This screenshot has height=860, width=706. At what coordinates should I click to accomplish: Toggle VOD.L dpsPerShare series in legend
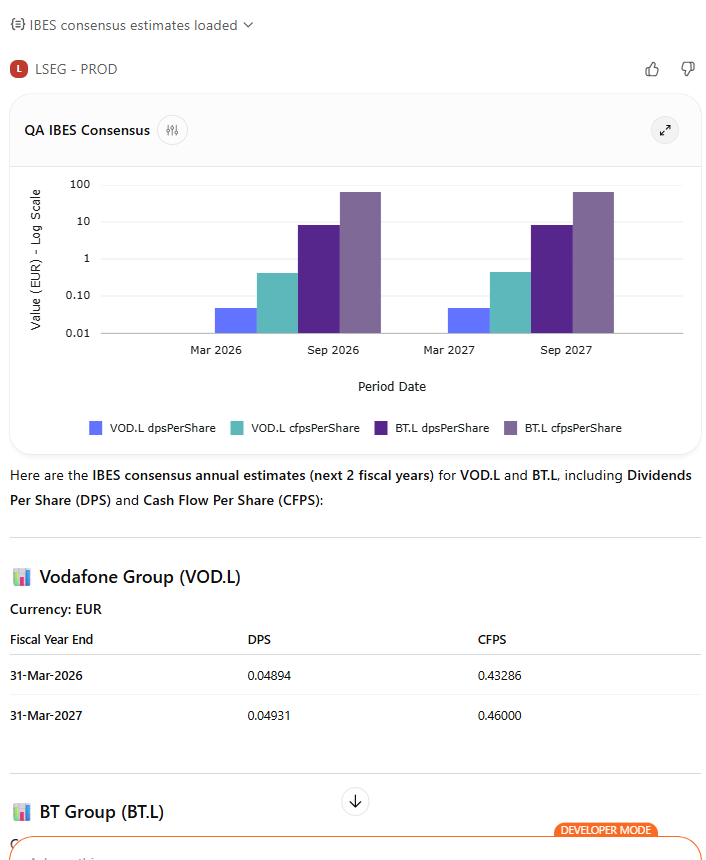(162, 428)
